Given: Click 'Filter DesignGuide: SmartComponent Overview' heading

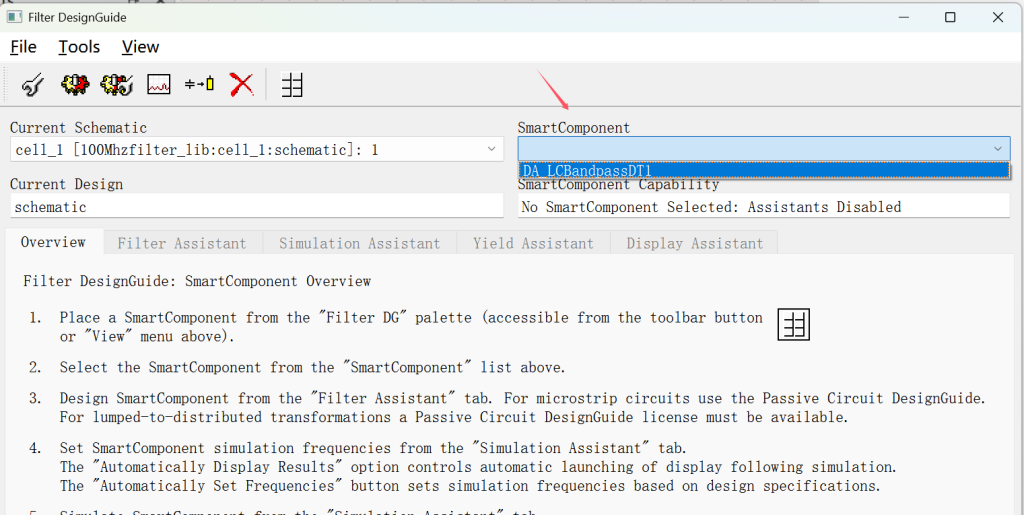Looking at the screenshot, I should click(x=197, y=281).
